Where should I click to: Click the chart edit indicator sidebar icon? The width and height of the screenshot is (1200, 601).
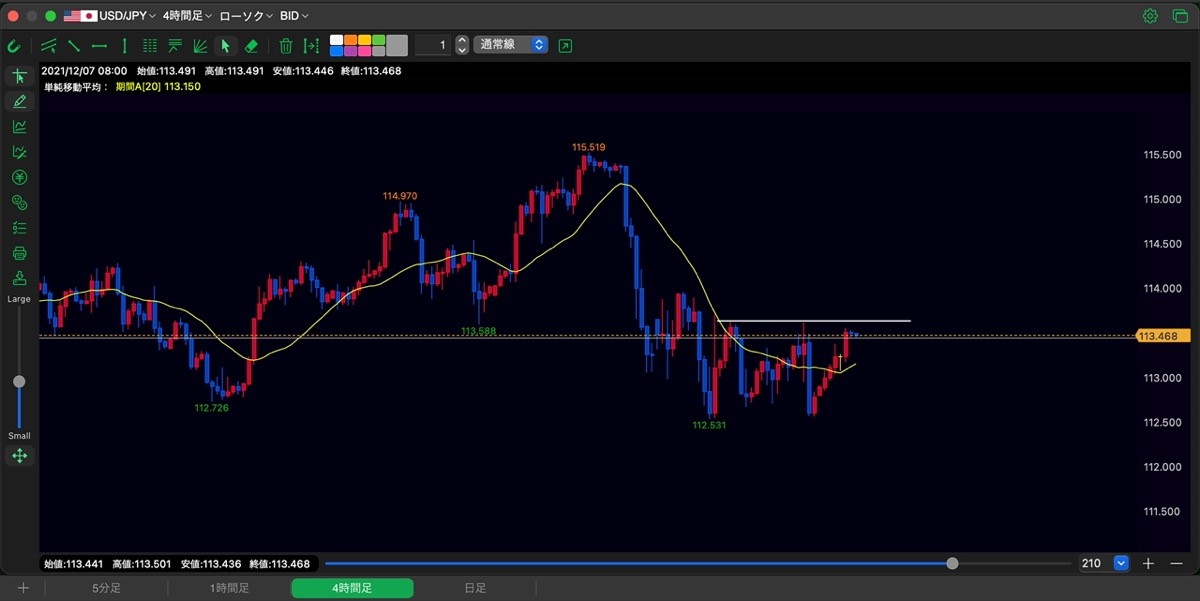(19, 152)
